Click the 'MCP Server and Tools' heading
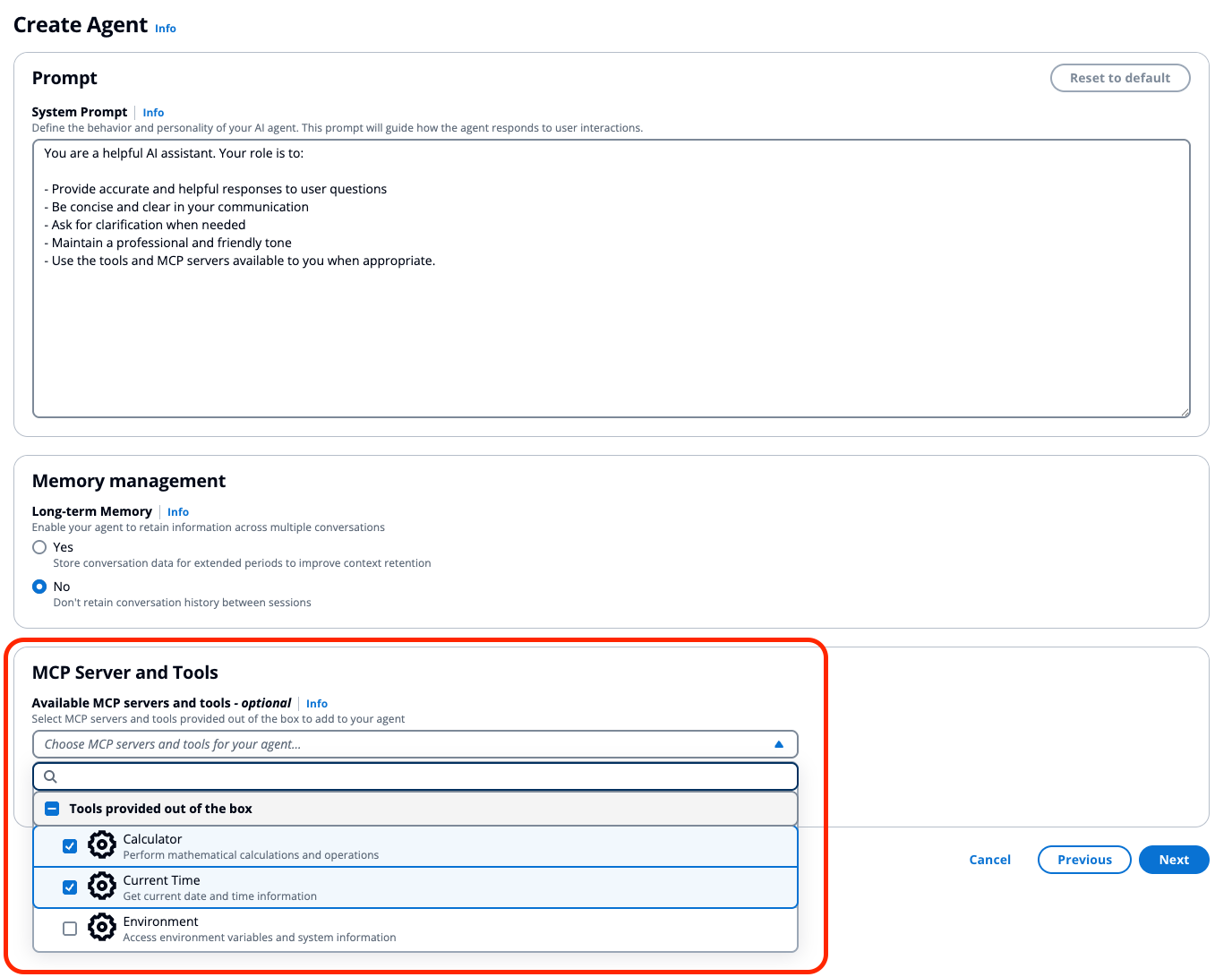1232x977 pixels. click(x=125, y=673)
